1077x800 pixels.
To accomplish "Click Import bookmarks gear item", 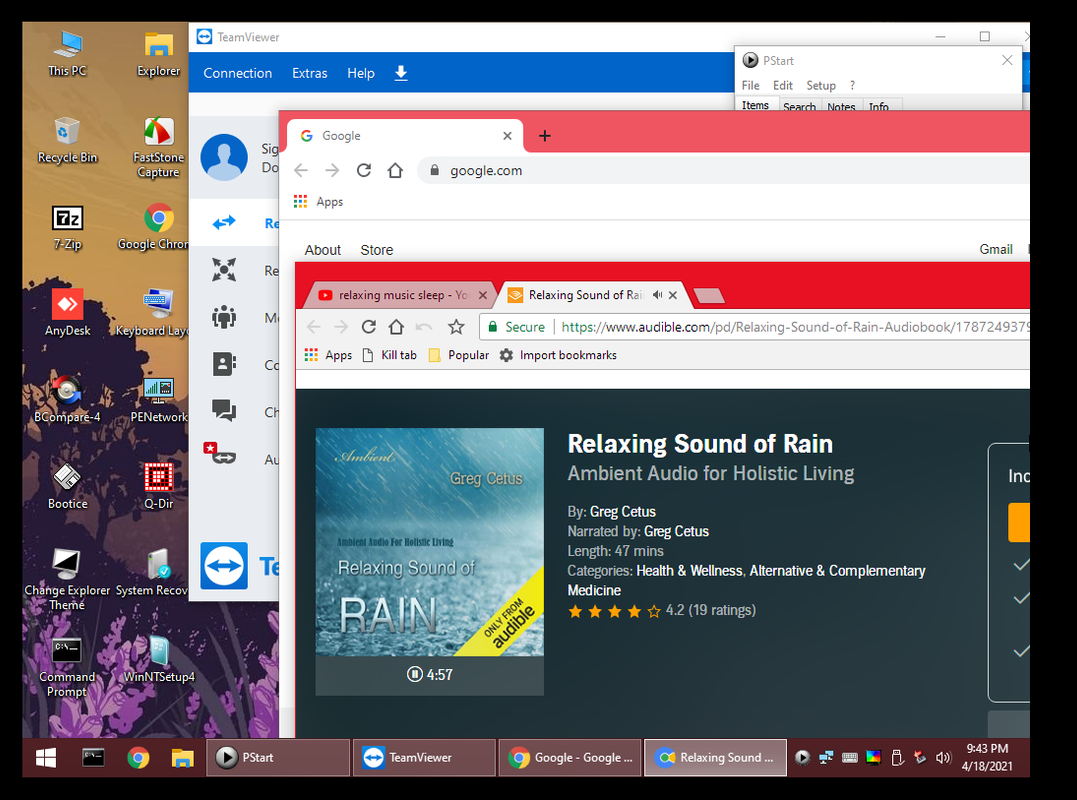I will pos(558,355).
